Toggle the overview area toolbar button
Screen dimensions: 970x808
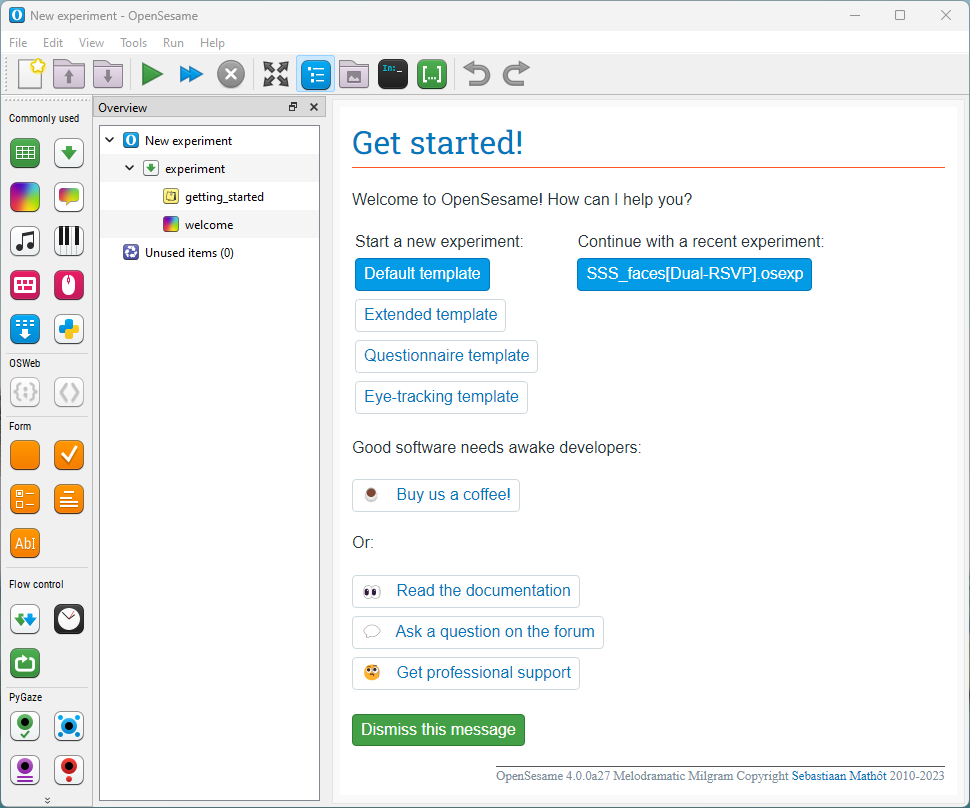[316, 74]
